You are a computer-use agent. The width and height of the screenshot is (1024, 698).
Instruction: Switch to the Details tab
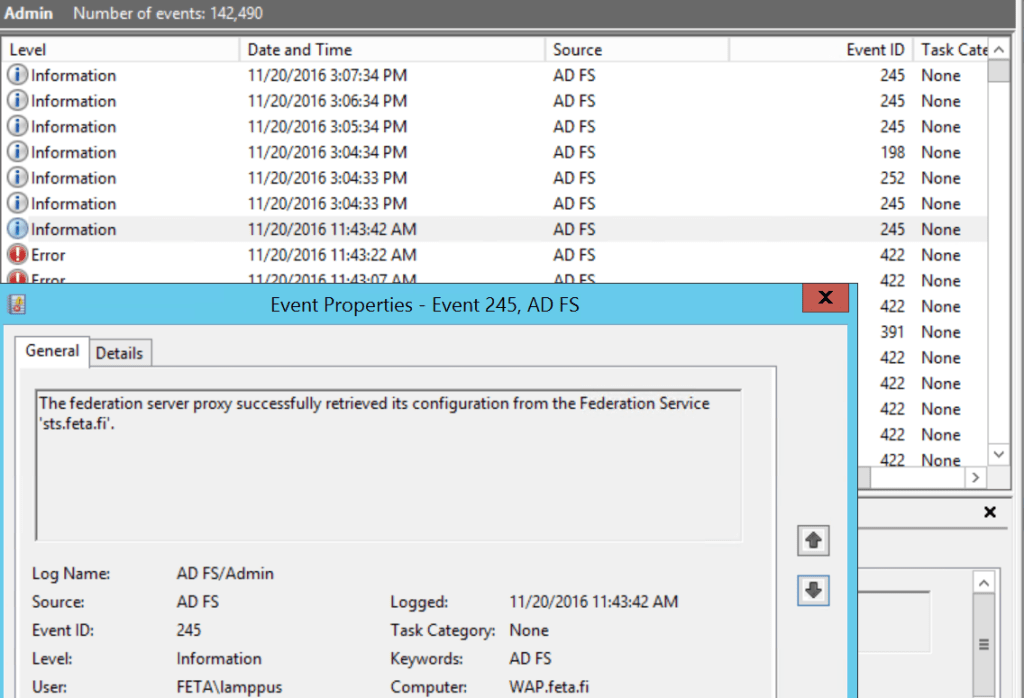click(119, 353)
